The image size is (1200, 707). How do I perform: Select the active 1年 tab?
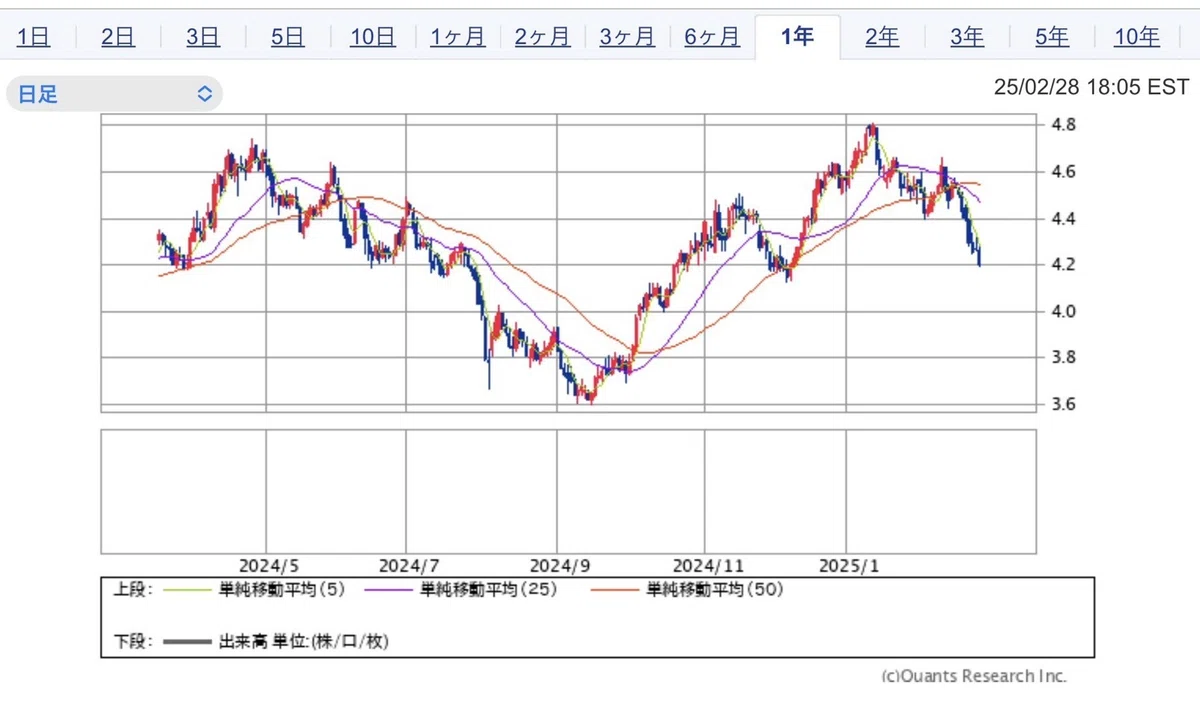tap(798, 37)
